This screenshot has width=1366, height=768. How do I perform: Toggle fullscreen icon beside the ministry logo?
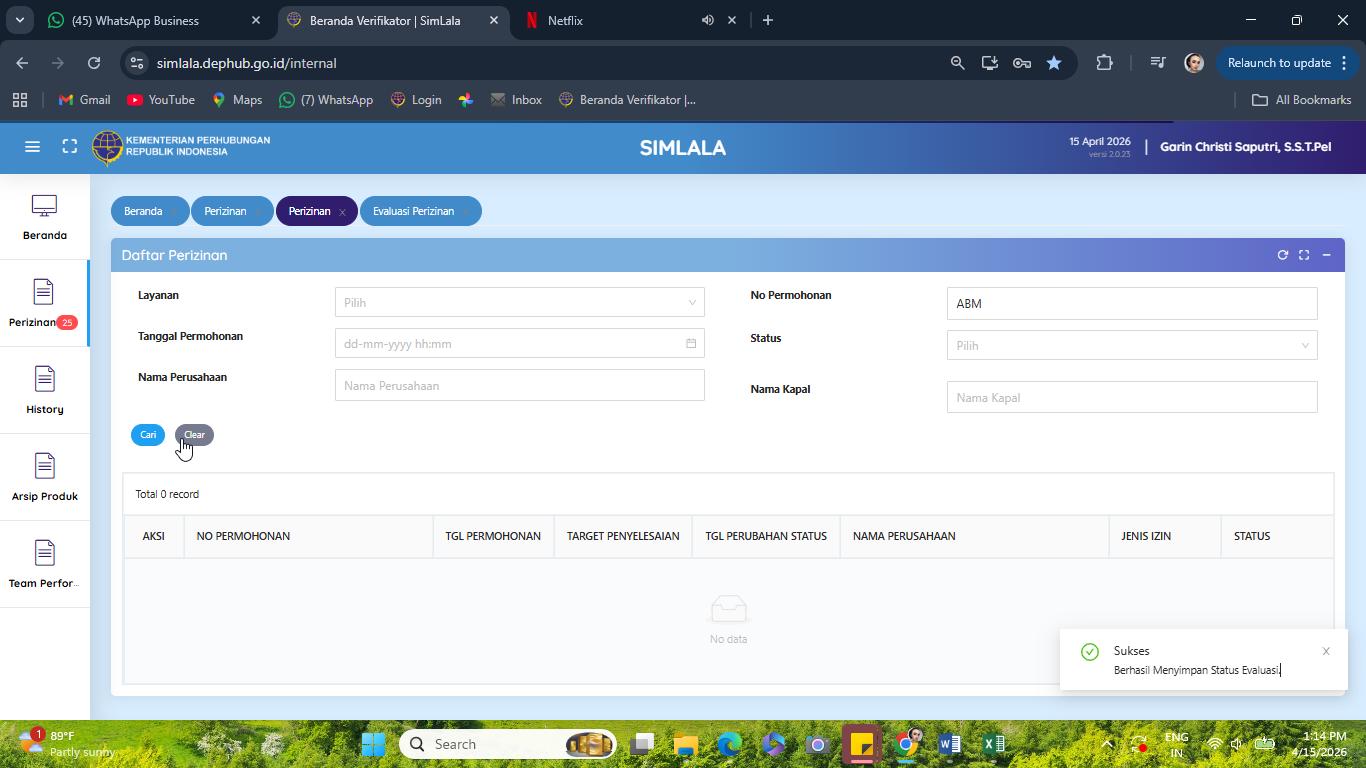point(70,147)
